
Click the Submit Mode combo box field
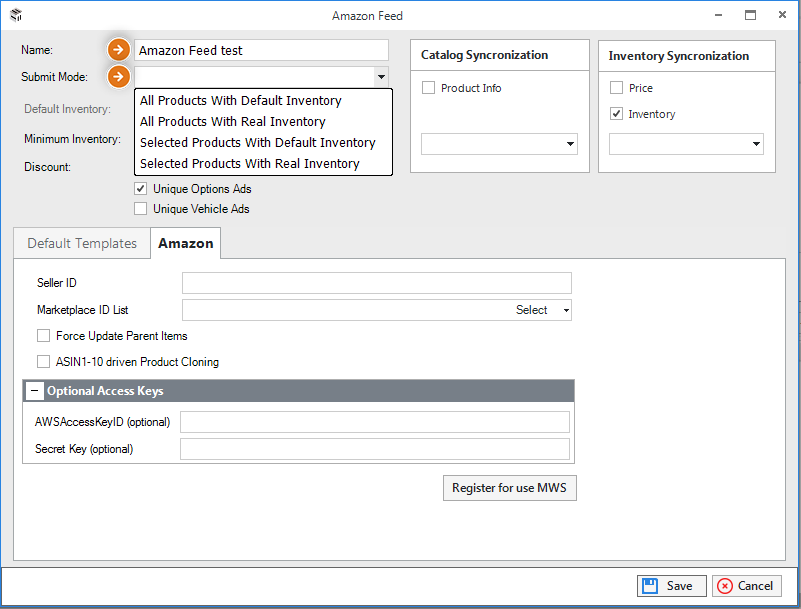pyautogui.click(x=261, y=77)
